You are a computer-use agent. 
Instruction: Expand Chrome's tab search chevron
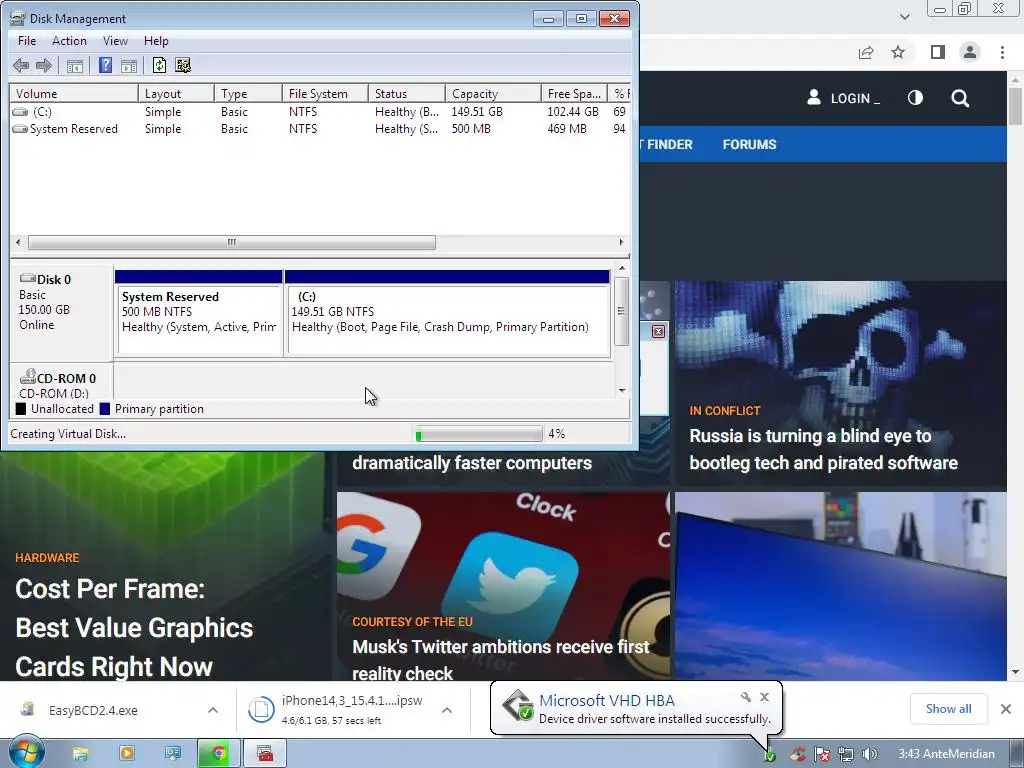pyautogui.click(x=904, y=16)
